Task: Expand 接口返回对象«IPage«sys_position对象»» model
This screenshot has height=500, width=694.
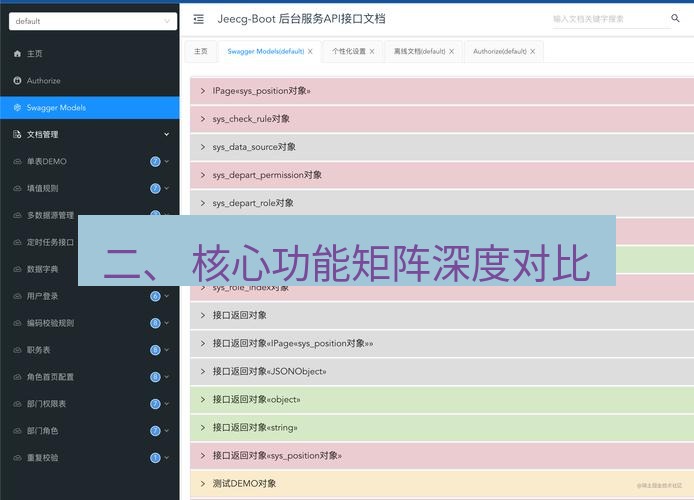Action: [442, 343]
